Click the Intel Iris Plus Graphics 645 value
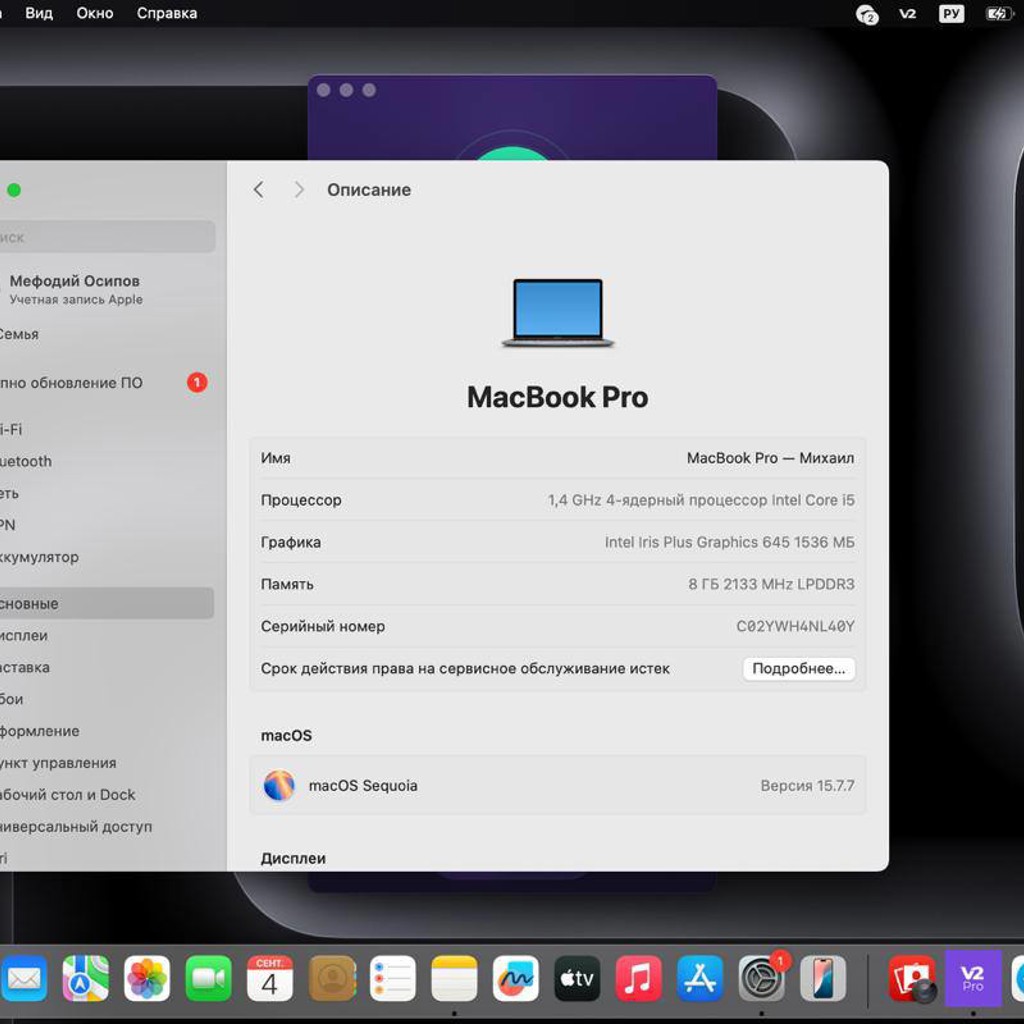 tap(729, 542)
